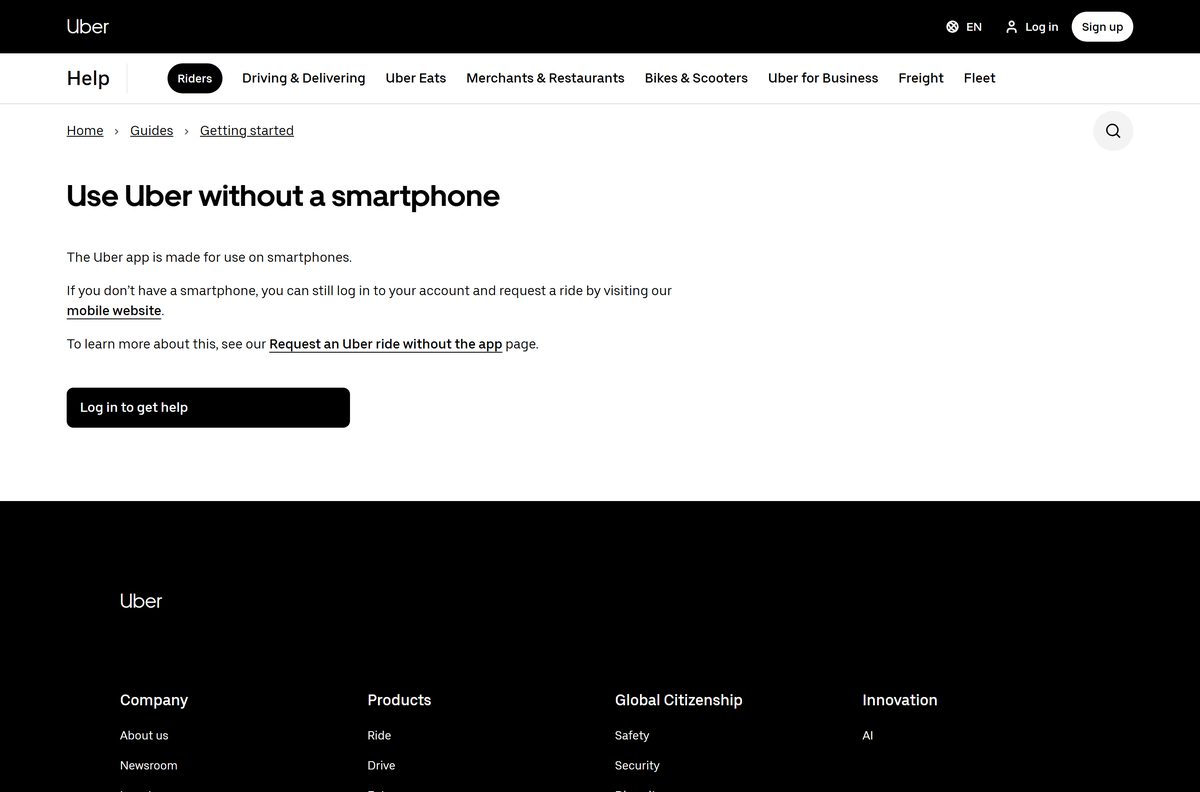This screenshot has height=792, width=1200.
Task: Open Merchants & Restaurants tab
Action: [x=545, y=78]
